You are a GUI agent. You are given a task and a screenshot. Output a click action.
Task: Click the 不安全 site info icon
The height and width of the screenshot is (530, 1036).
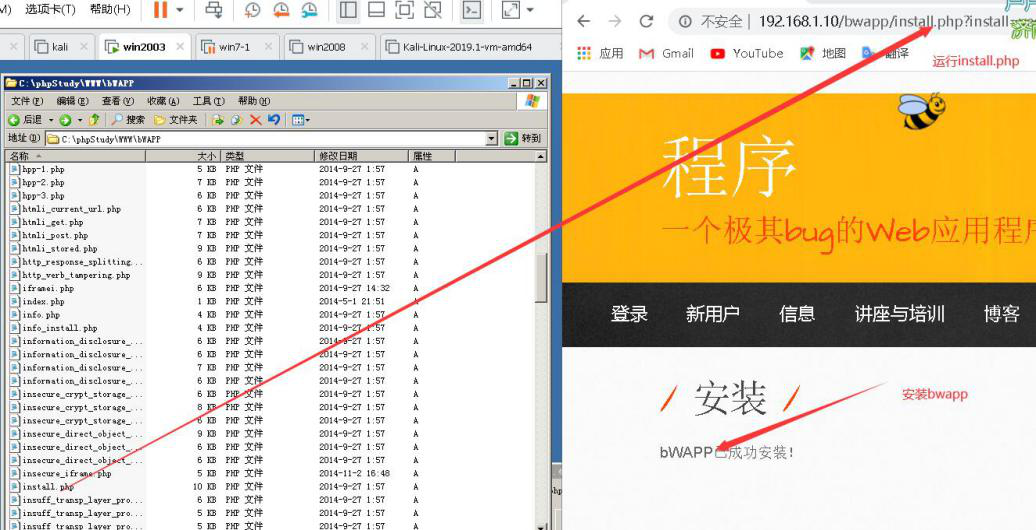(x=685, y=22)
